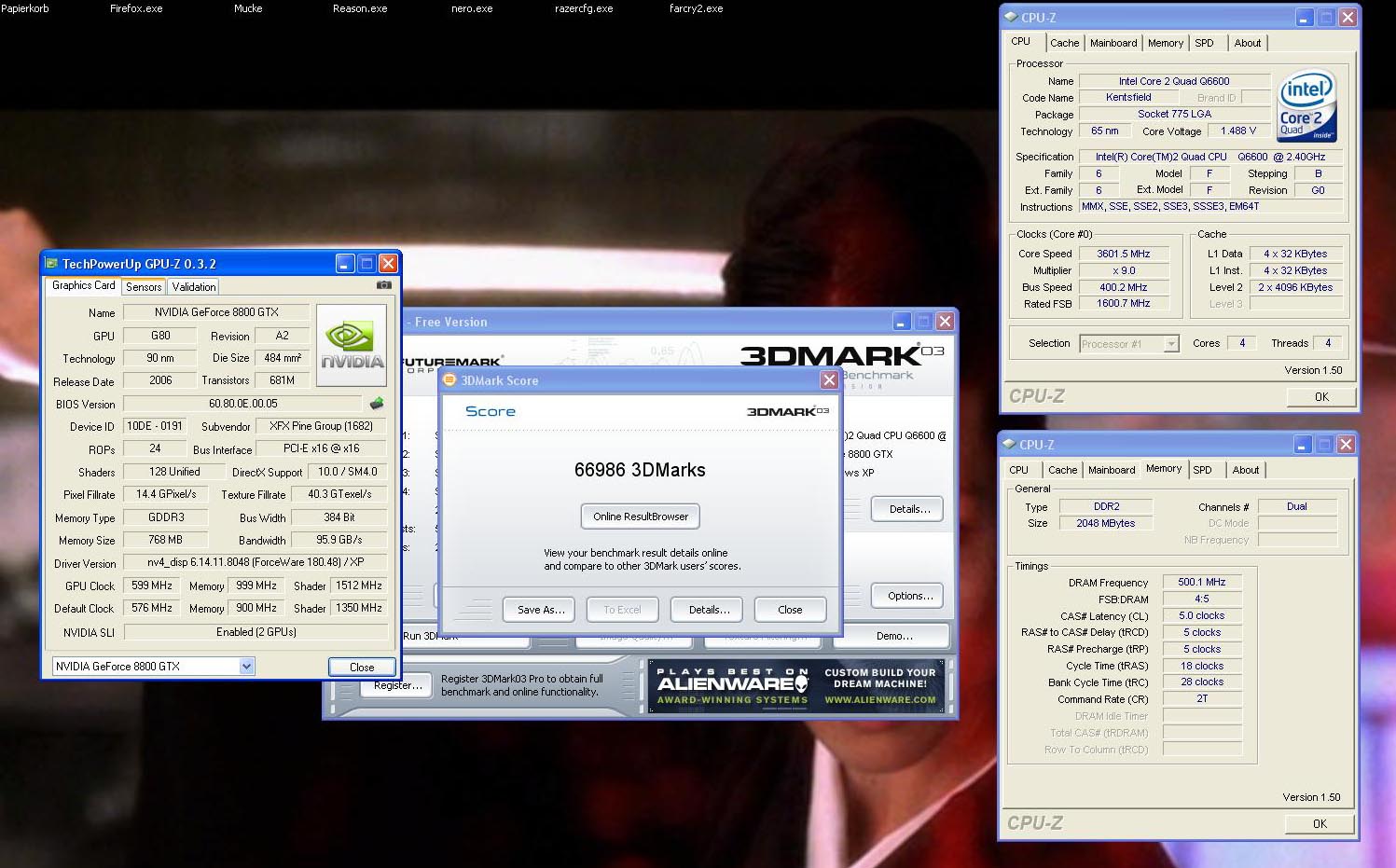
Task: Click the Subvendor XFX Pine Group field
Action: [x=321, y=426]
